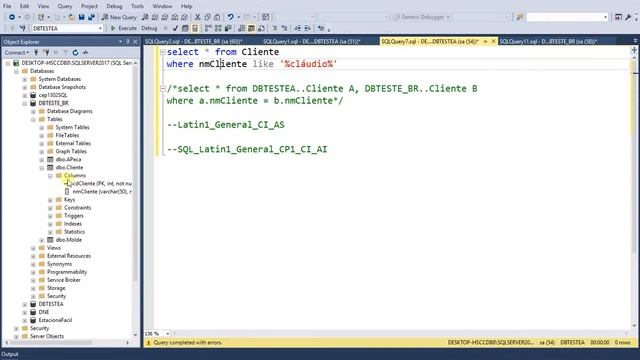The width and height of the screenshot is (640, 360).
Task: Click the Connect Object Explorer plug icon
Action: click(x=36, y=53)
